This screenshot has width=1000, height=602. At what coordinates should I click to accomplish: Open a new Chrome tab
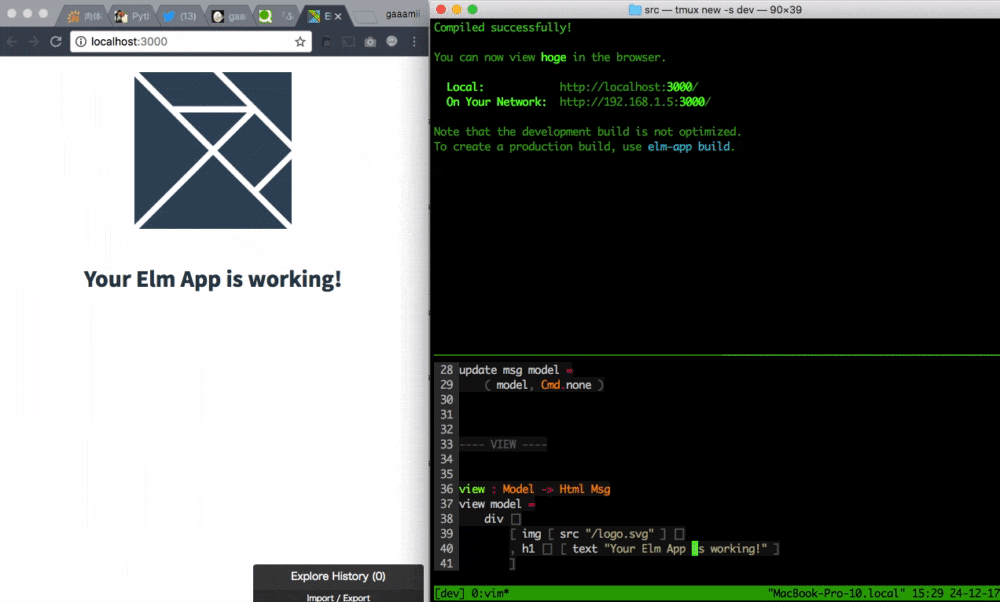pos(365,17)
